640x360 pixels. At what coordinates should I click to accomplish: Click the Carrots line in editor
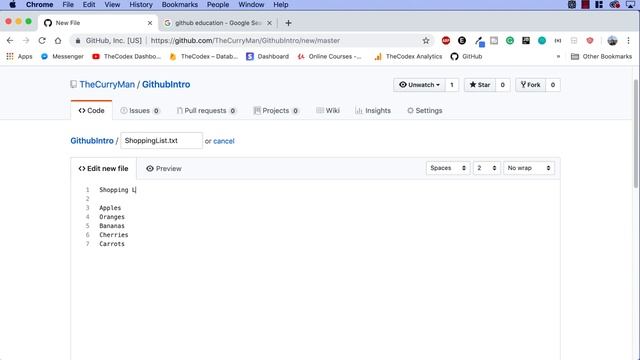click(x=112, y=244)
